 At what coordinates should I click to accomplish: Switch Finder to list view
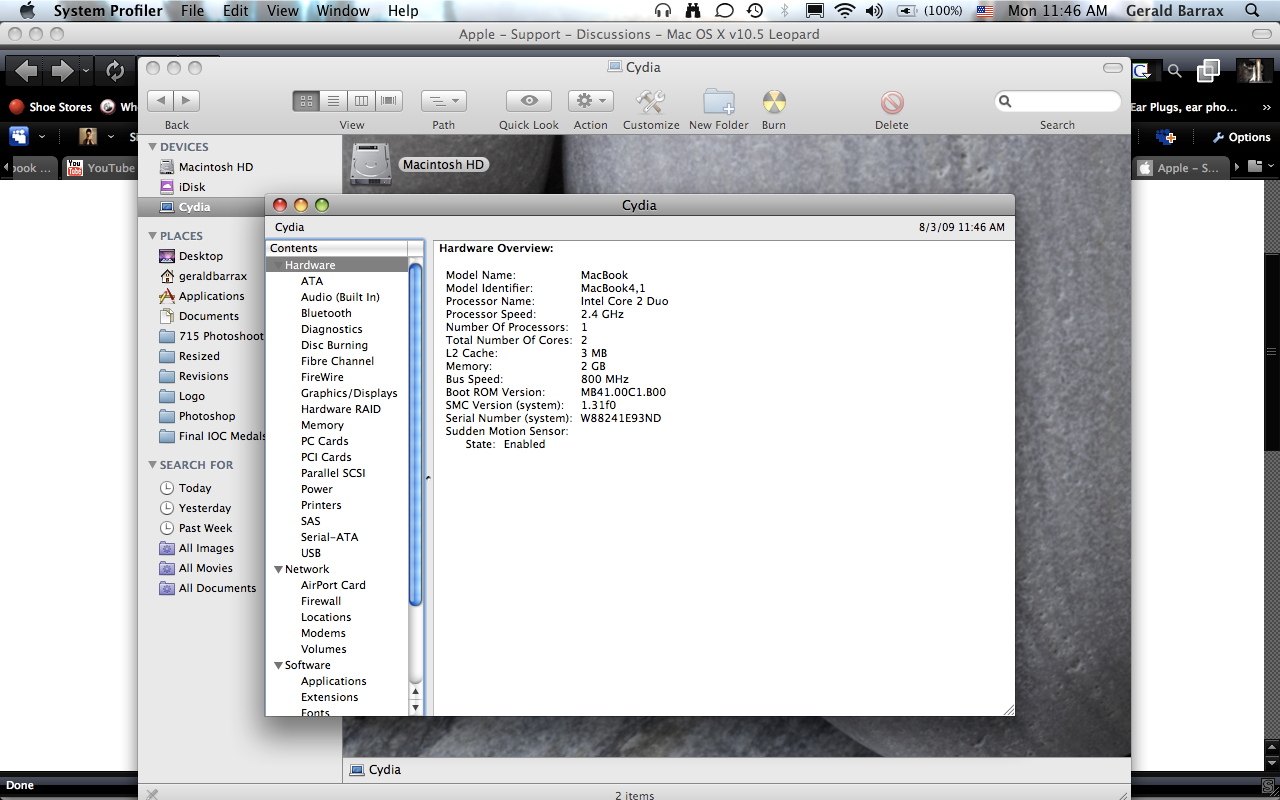334,101
